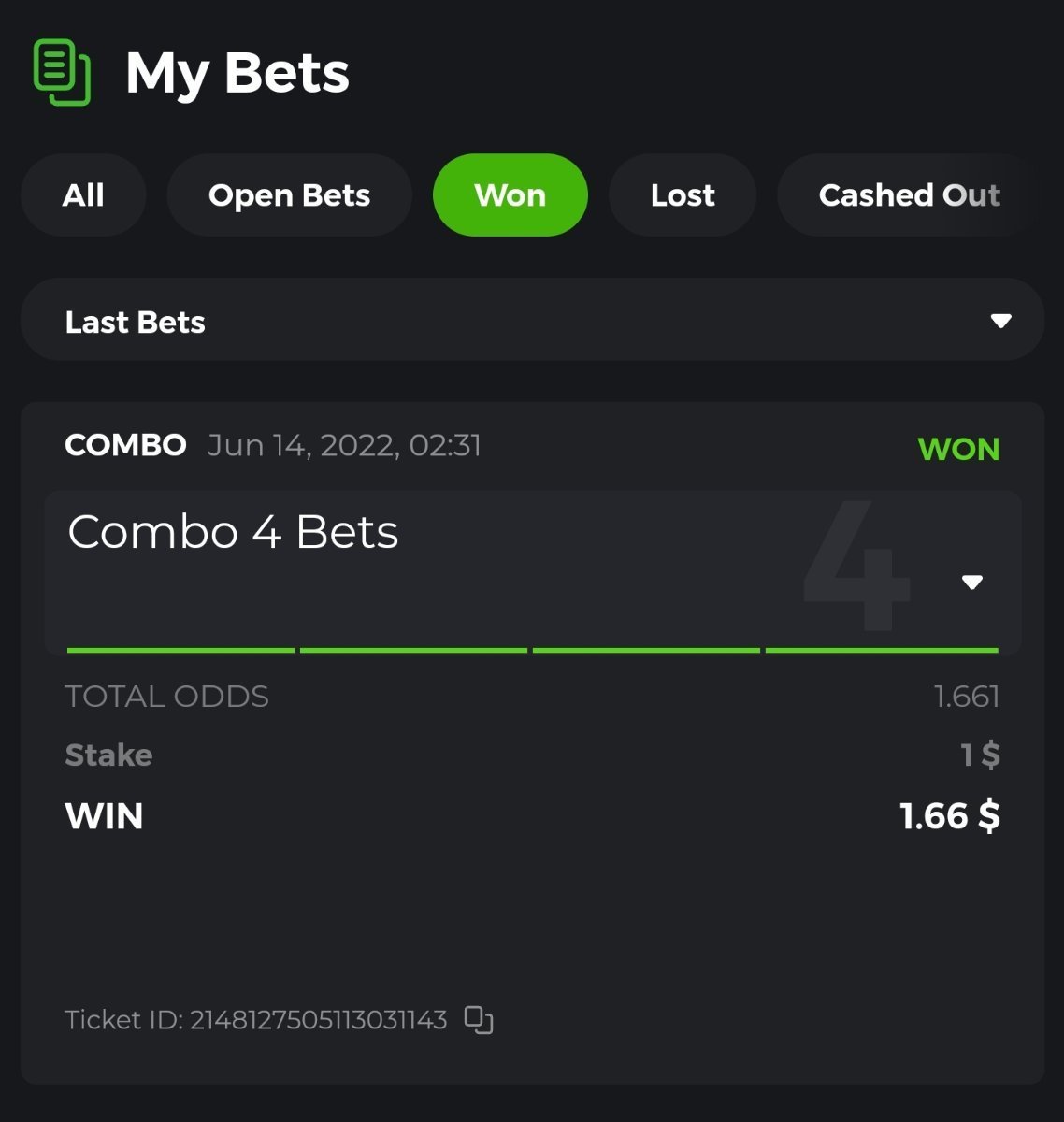Expand the Combo 4 Bets details arrow
Screen dimensions: 1064x1122
972,583
